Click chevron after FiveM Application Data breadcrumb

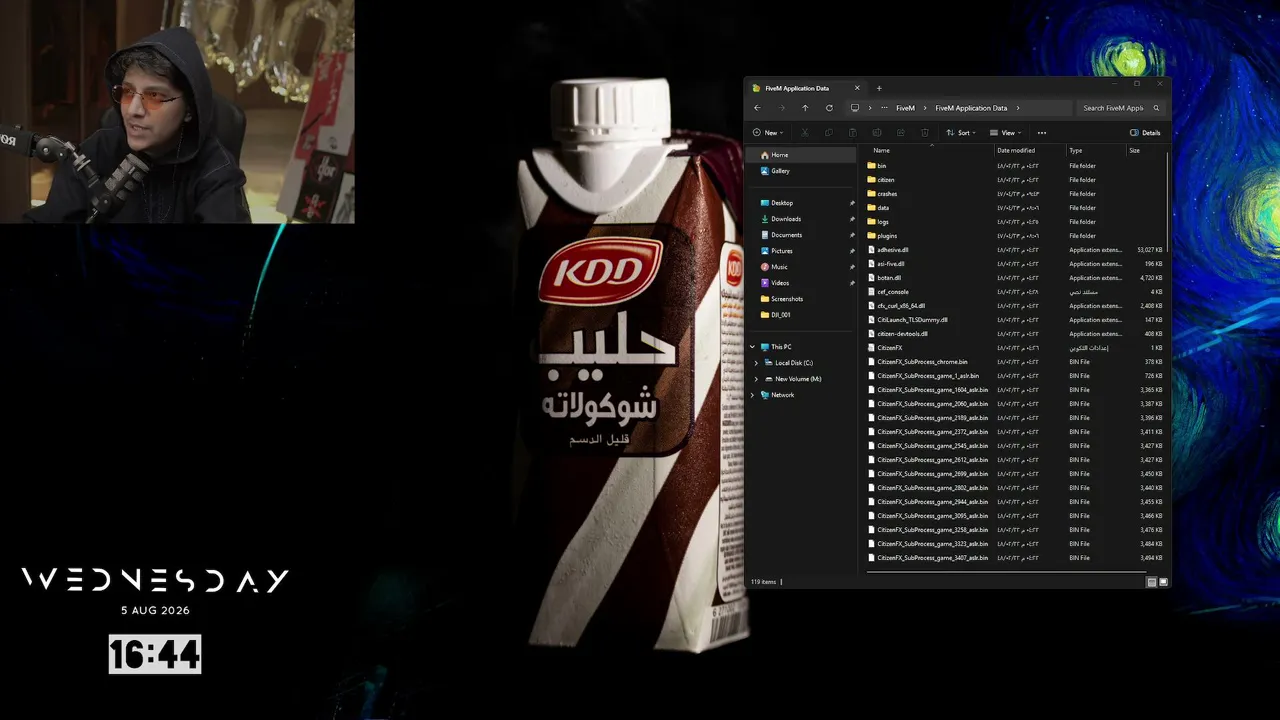1018,108
